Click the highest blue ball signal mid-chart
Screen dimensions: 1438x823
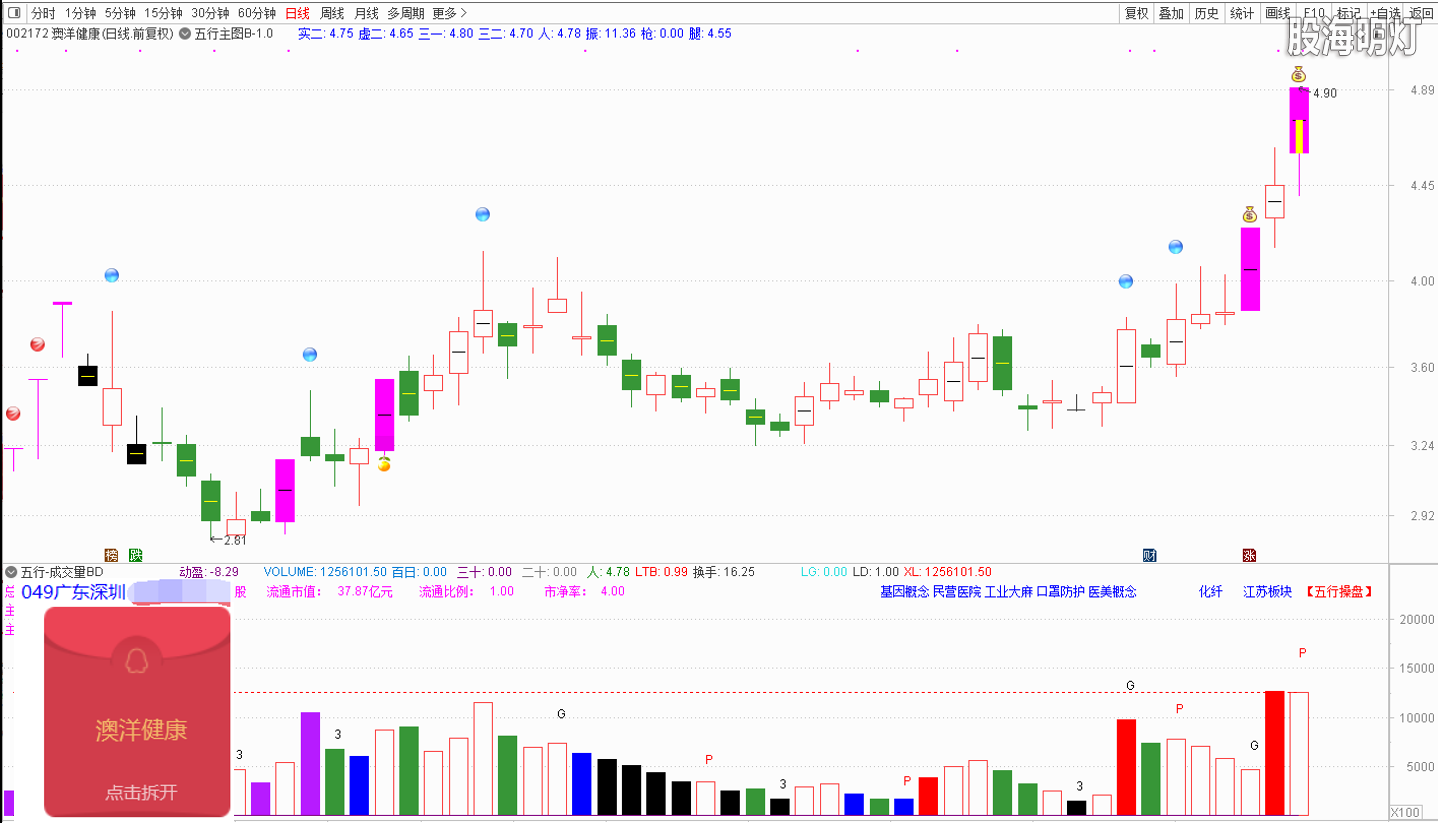[x=483, y=214]
